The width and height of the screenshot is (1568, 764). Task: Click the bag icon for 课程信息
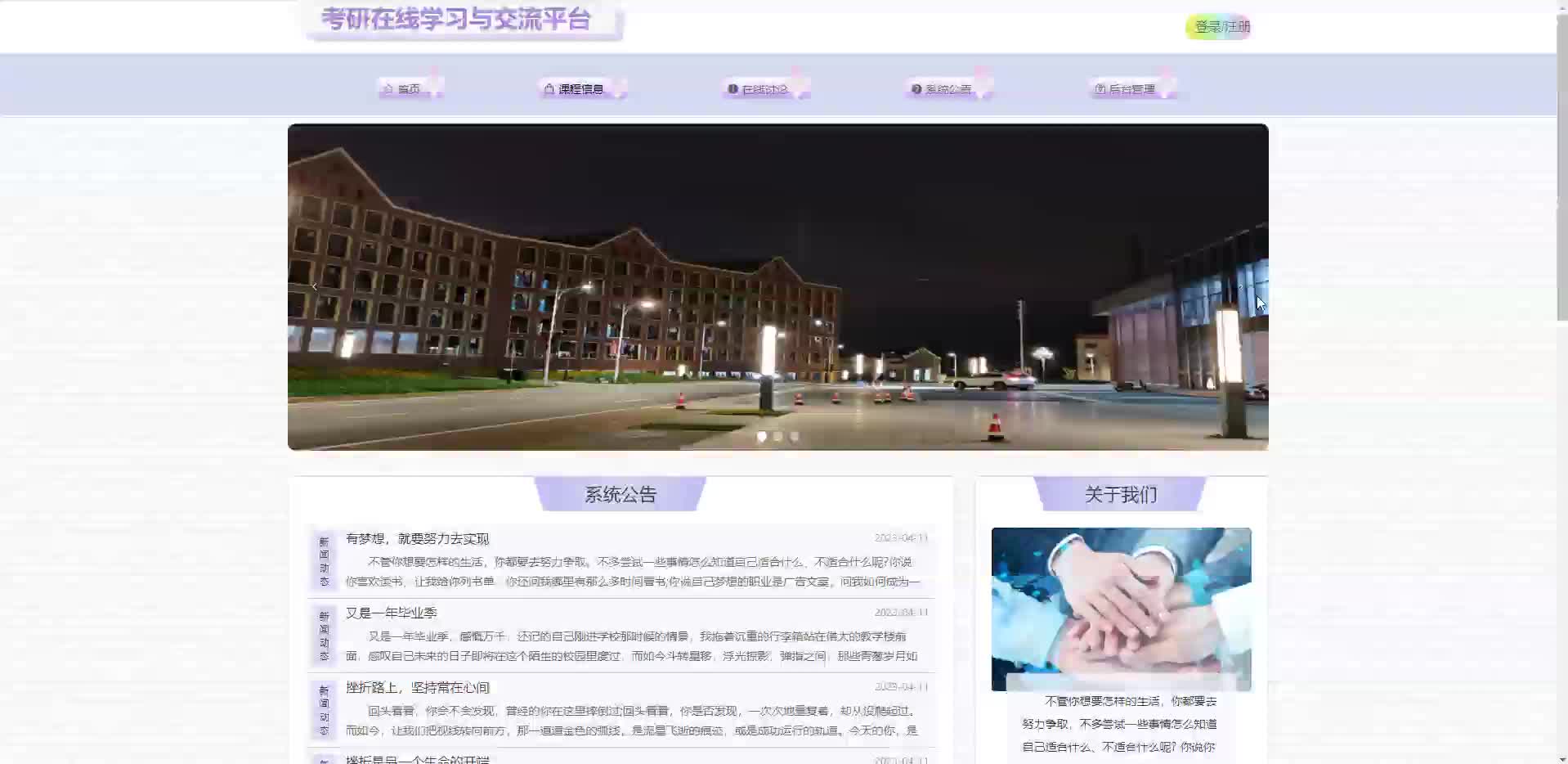pos(549,89)
